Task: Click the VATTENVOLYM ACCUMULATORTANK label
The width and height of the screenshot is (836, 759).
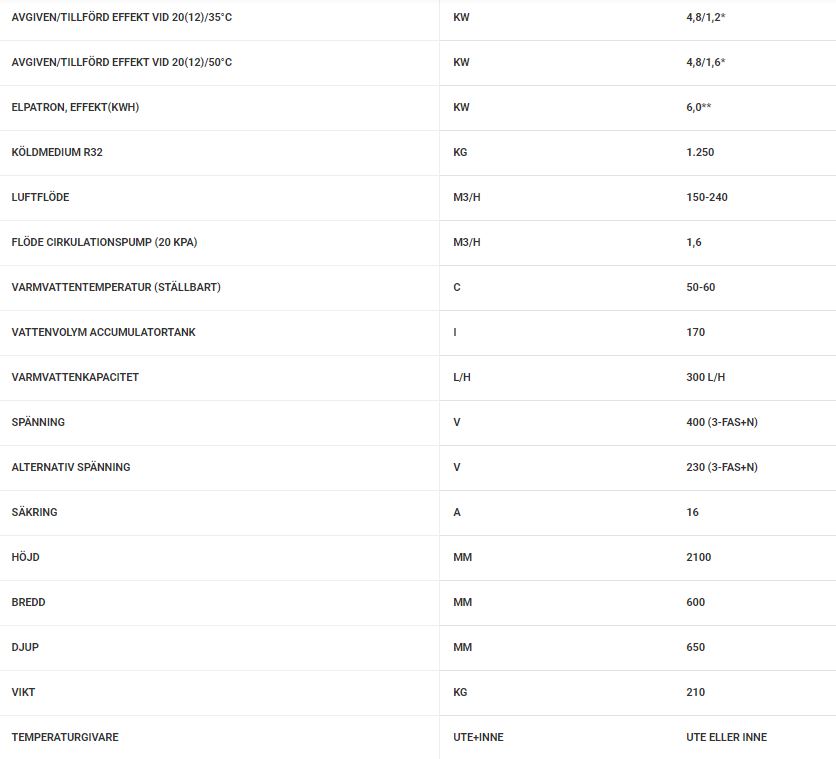Action: click(103, 332)
